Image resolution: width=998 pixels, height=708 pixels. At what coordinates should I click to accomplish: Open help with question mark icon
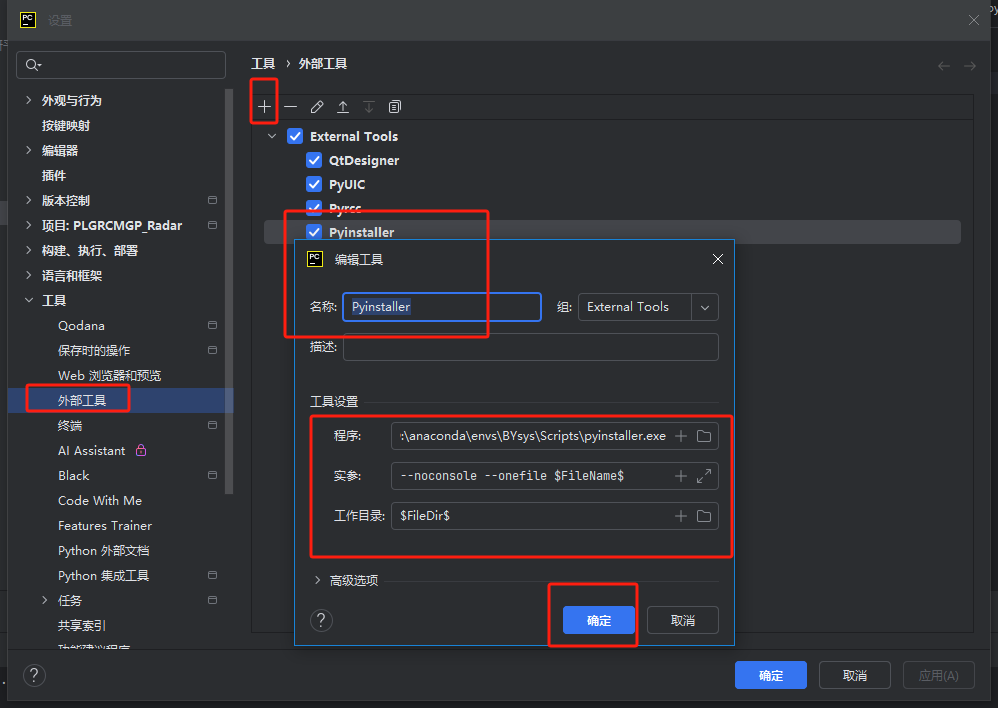click(x=320, y=620)
